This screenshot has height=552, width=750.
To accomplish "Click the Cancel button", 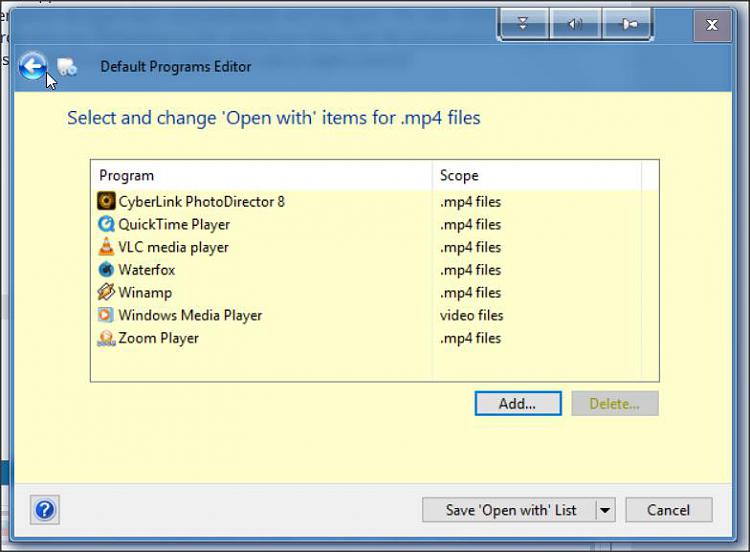I will [669, 510].
